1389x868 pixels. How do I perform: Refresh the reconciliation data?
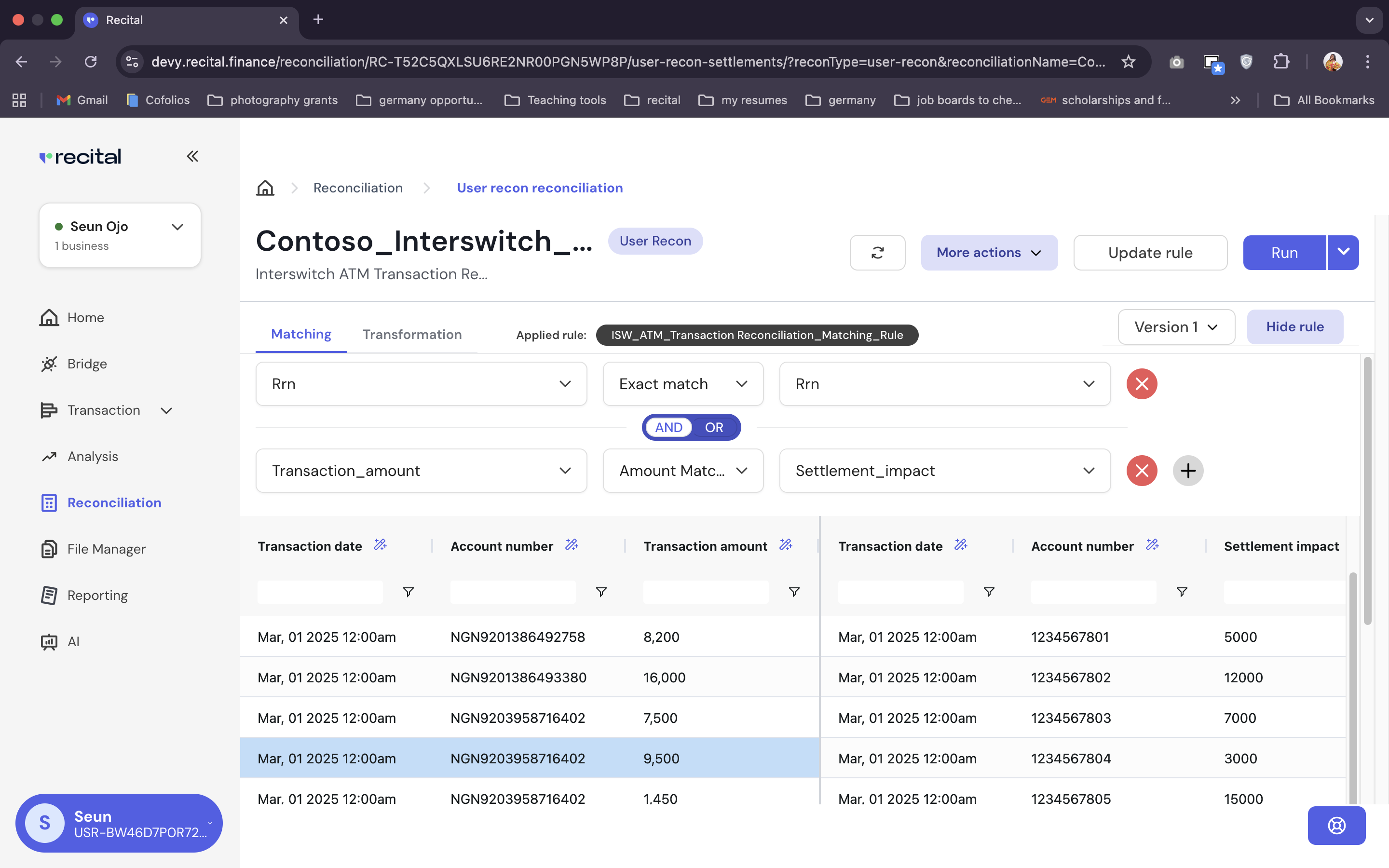point(877,253)
